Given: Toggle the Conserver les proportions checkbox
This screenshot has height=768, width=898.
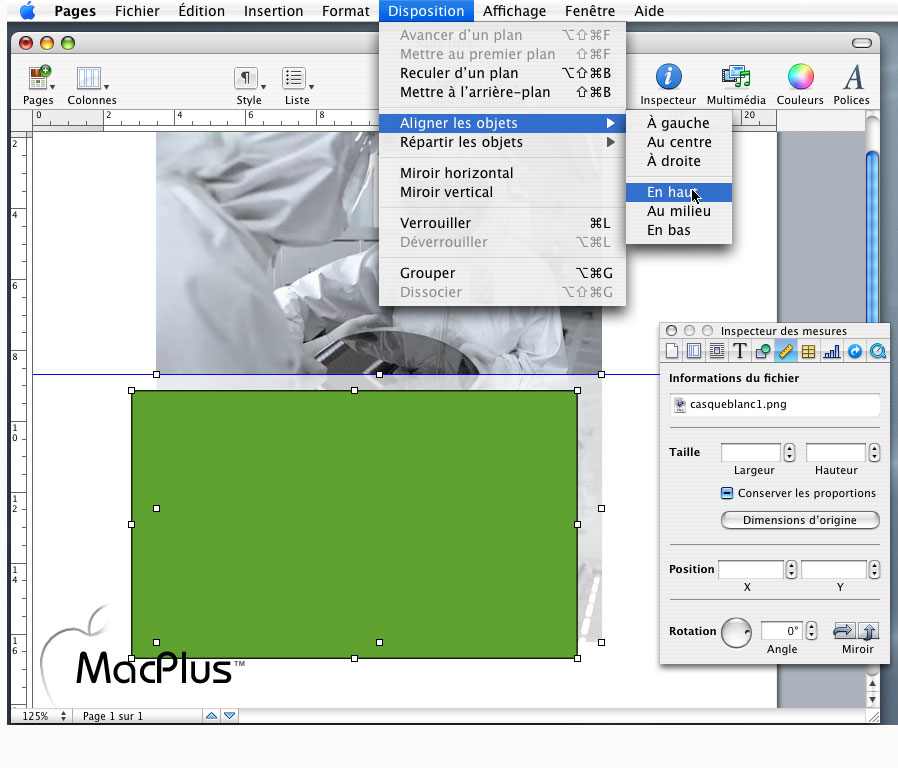Looking at the screenshot, I should tap(727, 493).
